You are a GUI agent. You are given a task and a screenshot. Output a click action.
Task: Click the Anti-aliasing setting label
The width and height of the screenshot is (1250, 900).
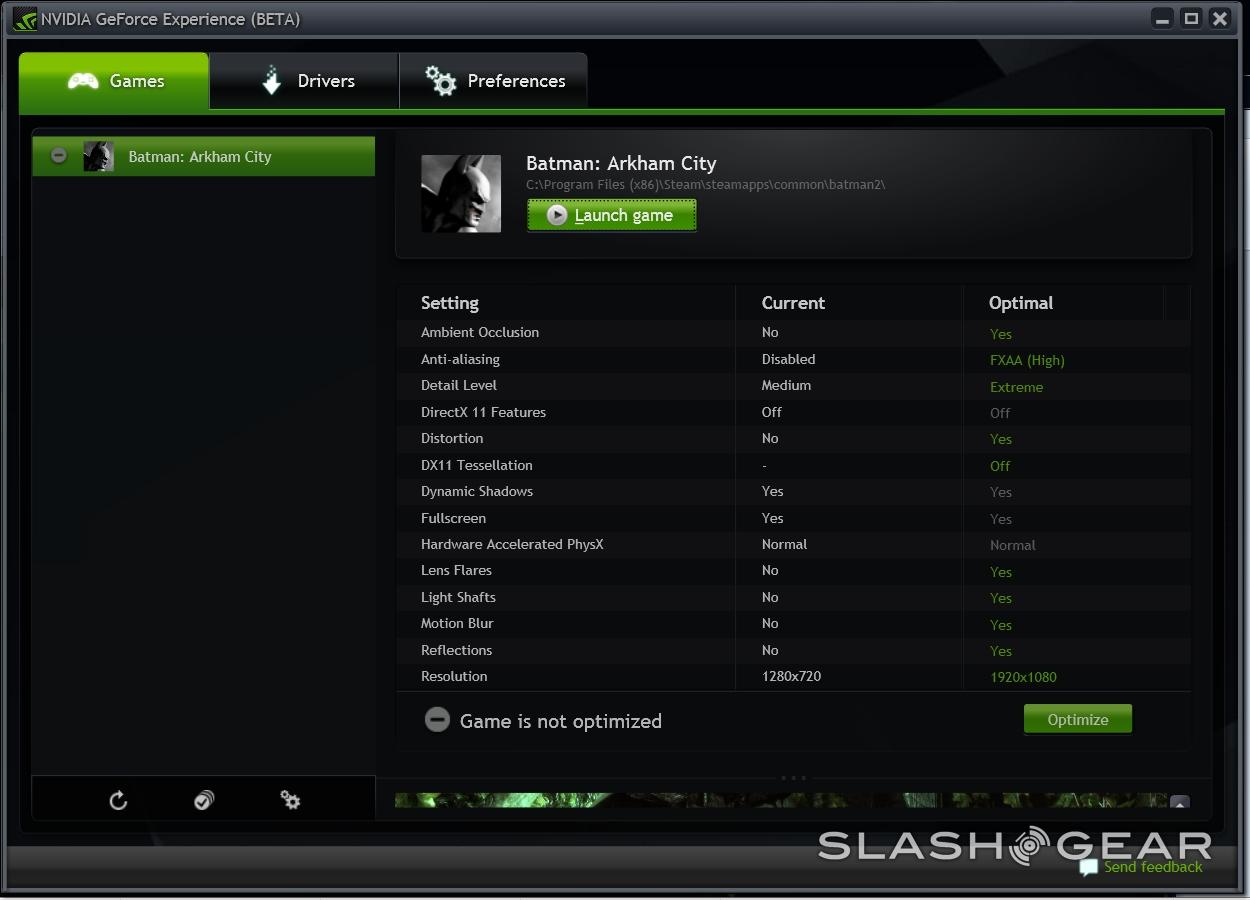coord(460,359)
